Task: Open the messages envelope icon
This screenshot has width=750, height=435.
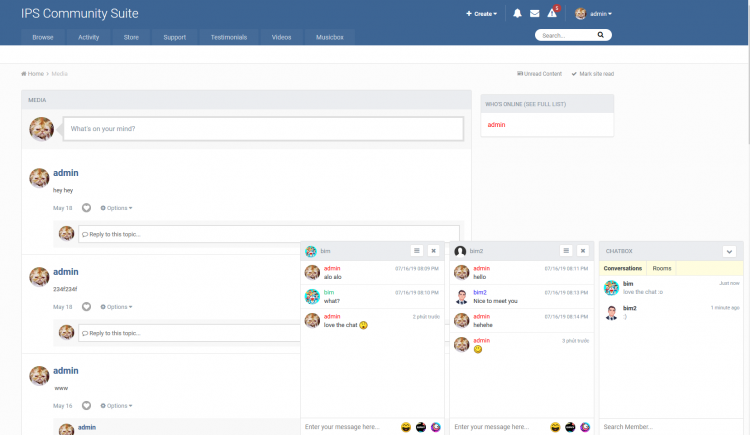Action: [535, 14]
